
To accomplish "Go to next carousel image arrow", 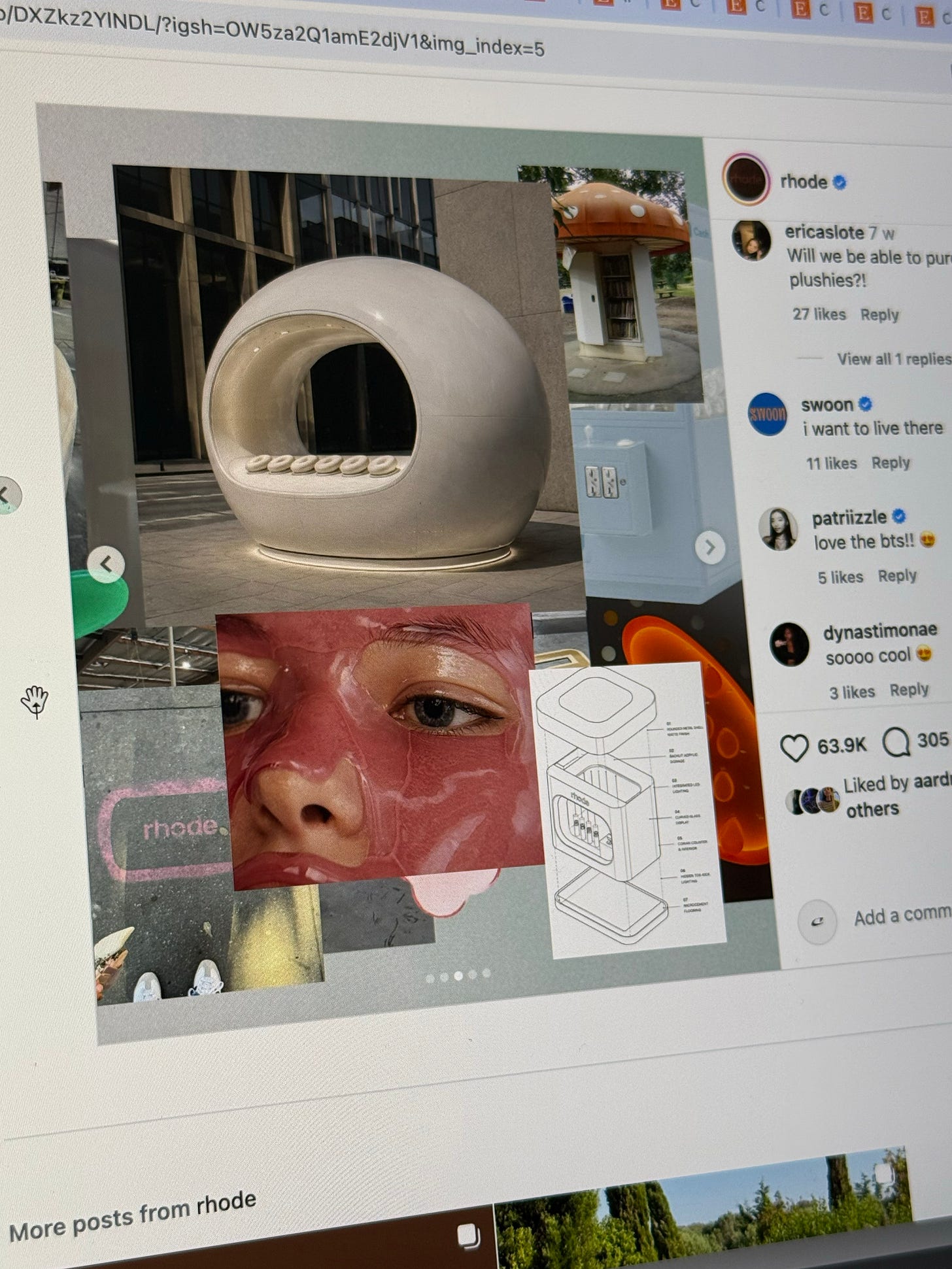I will 710,547.
